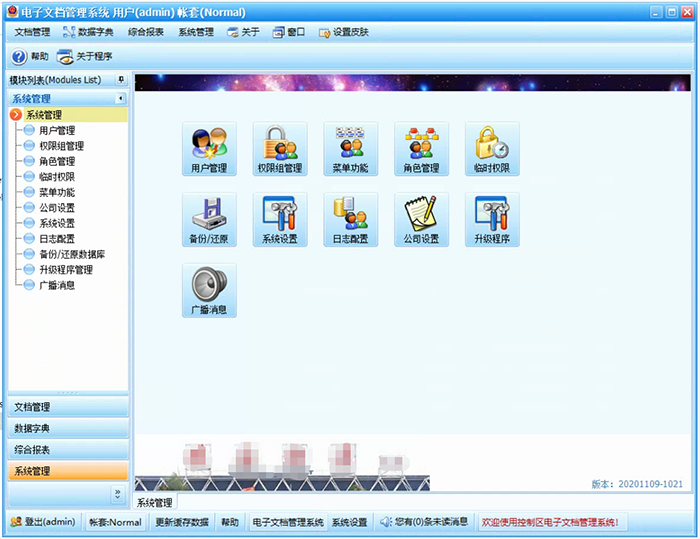Screen dimensions: 700x539
Task: Click the 广播消息 speaker icon
Action: (209, 290)
